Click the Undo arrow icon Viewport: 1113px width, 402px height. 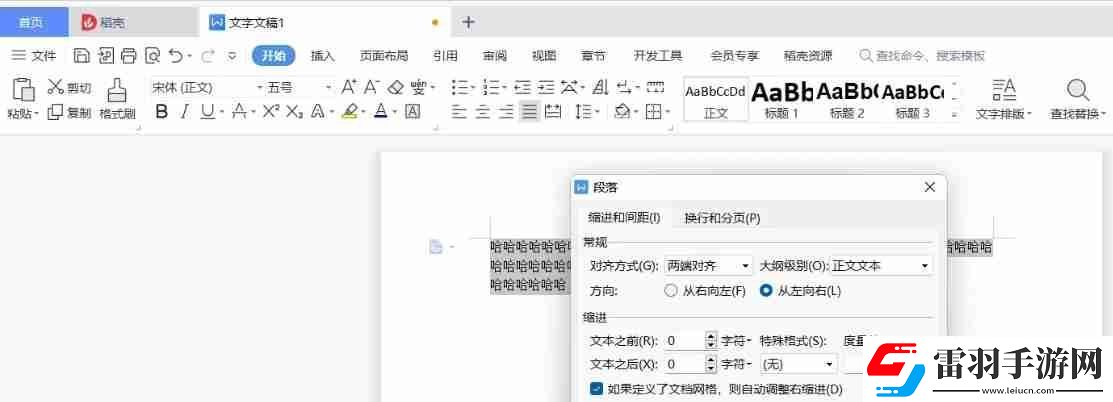(175, 56)
